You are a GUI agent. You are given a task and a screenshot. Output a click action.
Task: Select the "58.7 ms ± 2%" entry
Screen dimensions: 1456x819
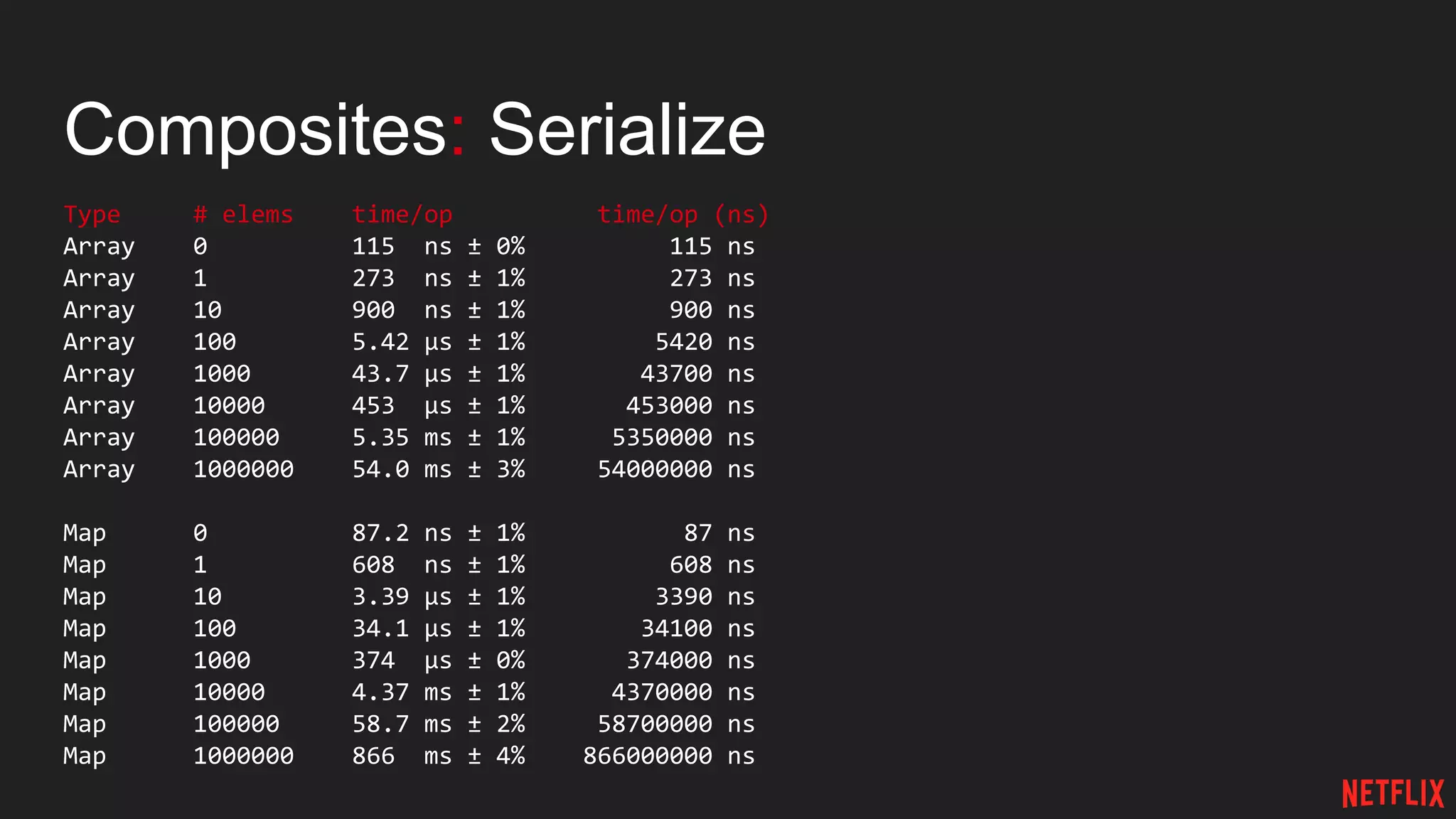click(438, 724)
